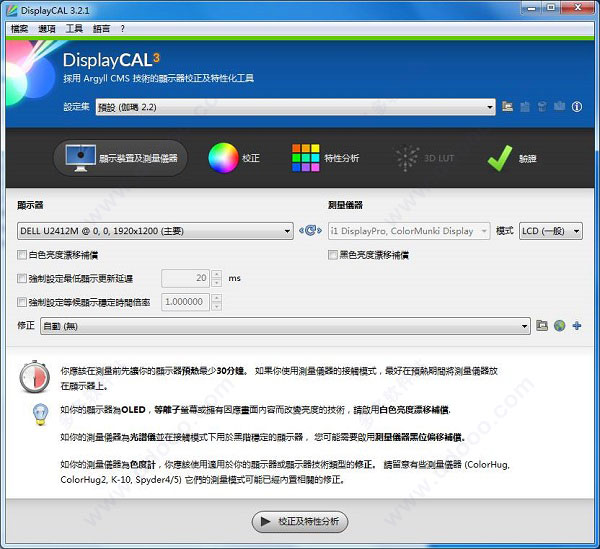
Task: Switch to the 校正 tab label
Action: [251, 158]
